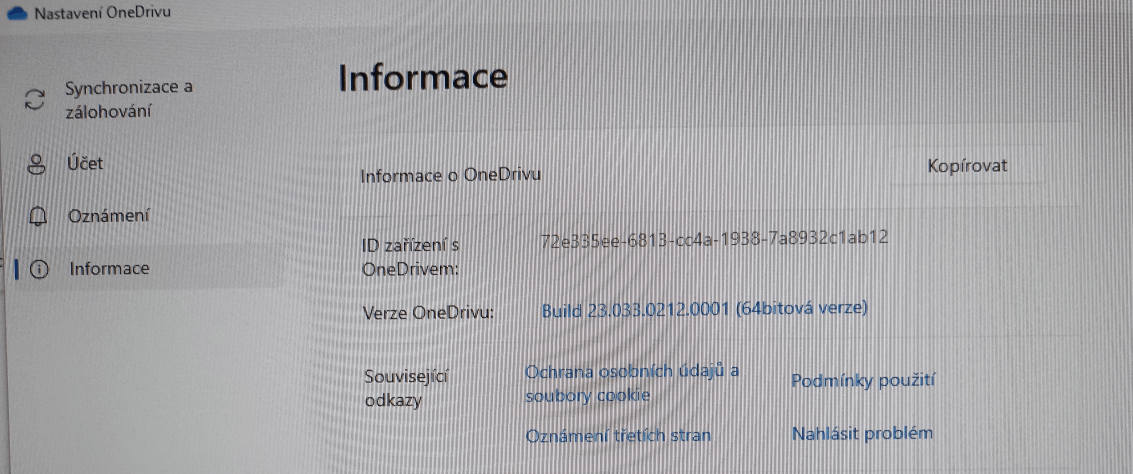Click the Informace o OneDrivu label
Viewport: 1133px width, 474px height.
[451, 175]
